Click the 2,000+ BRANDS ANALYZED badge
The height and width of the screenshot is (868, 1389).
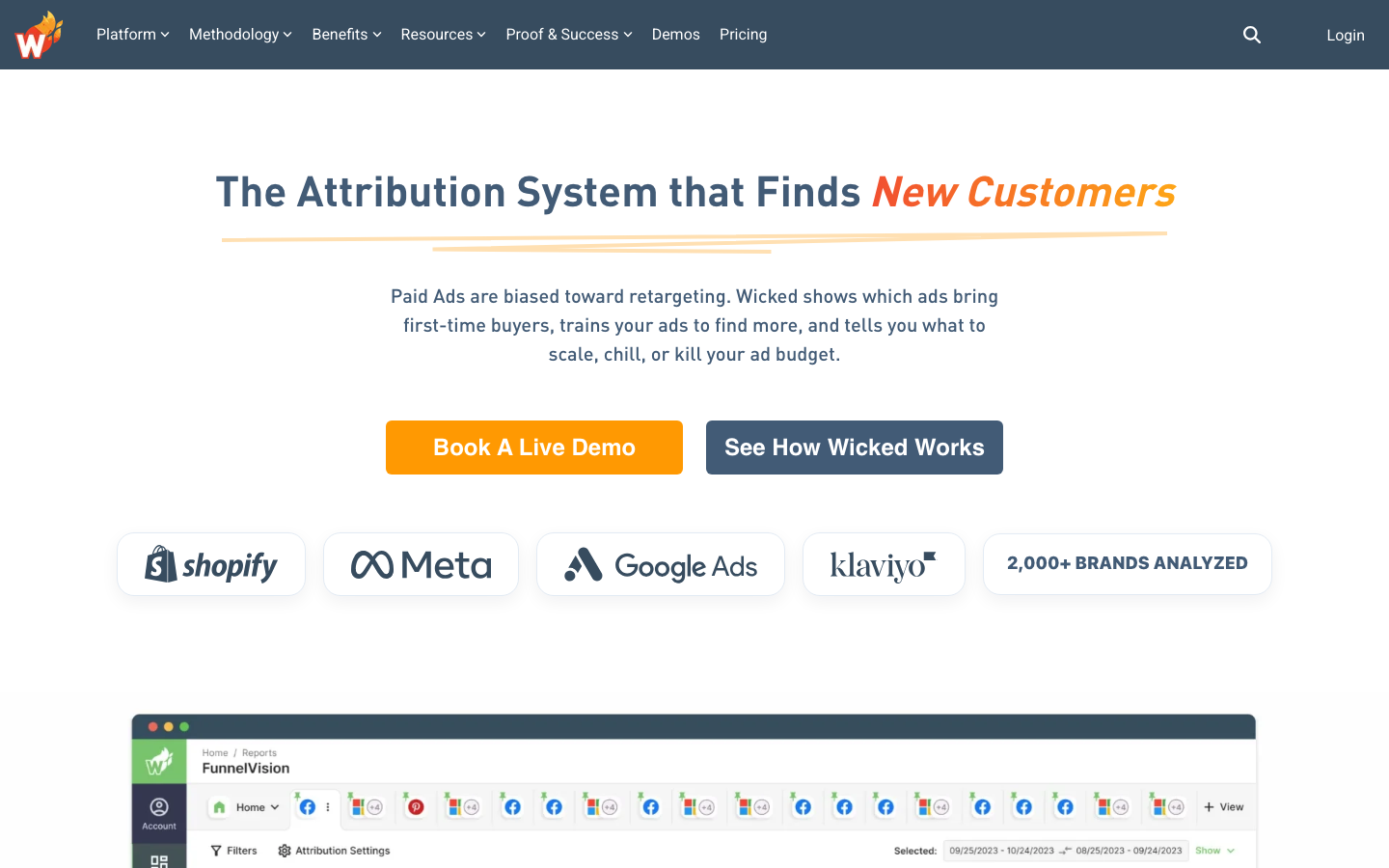pyautogui.click(x=1128, y=564)
